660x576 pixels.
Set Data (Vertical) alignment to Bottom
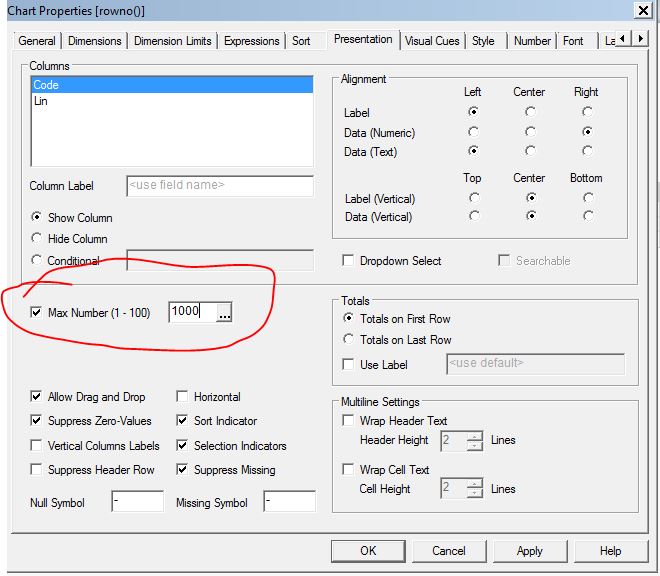tap(588, 216)
